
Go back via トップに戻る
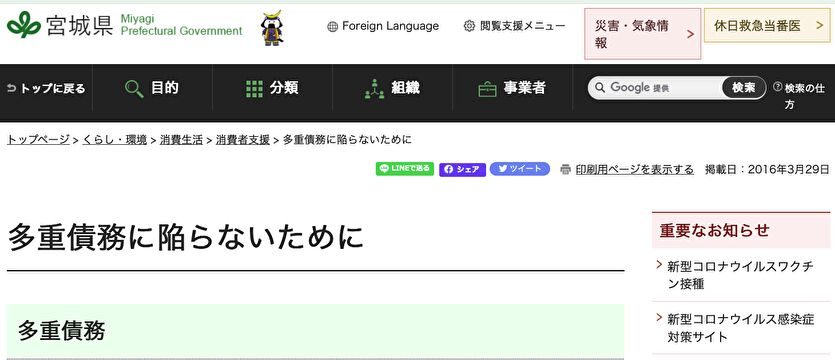(x=46, y=89)
